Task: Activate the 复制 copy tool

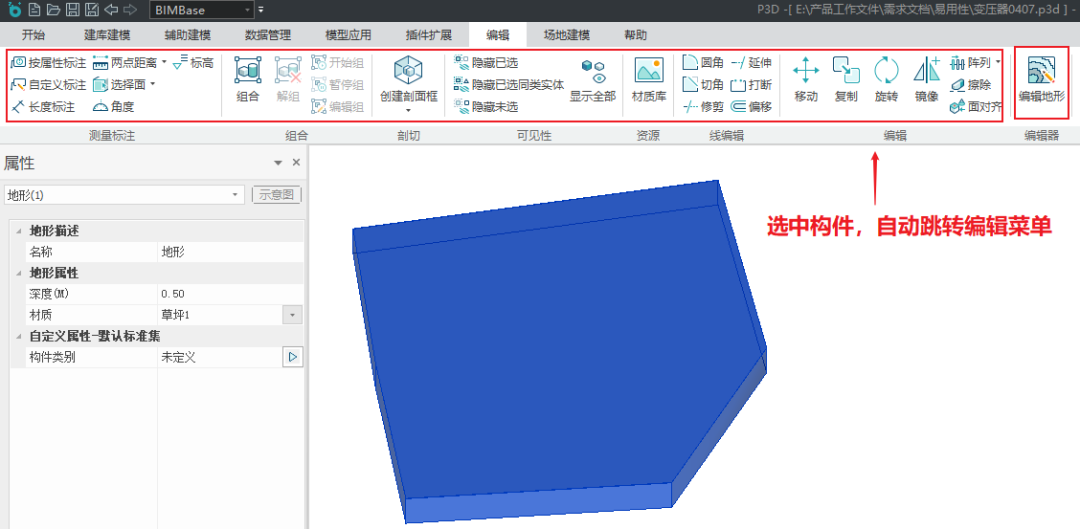Action: (x=846, y=80)
